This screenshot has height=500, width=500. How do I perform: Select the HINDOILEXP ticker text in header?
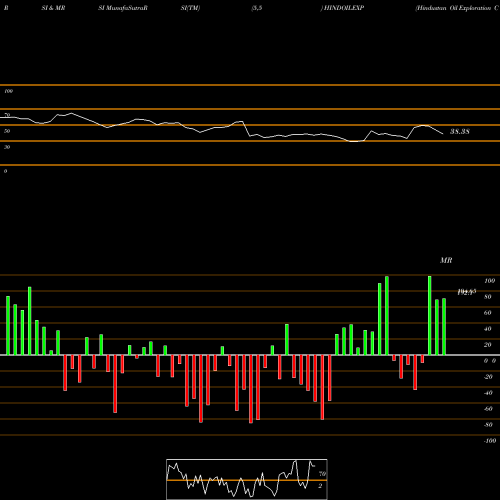point(344,8)
